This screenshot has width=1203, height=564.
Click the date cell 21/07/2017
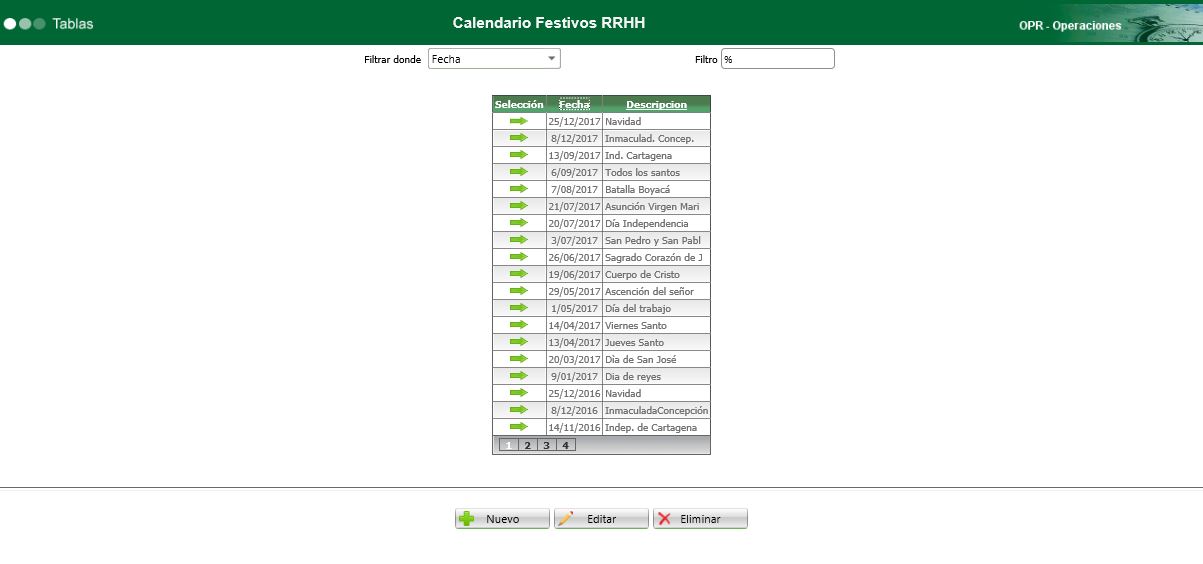click(x=574, y=206)
